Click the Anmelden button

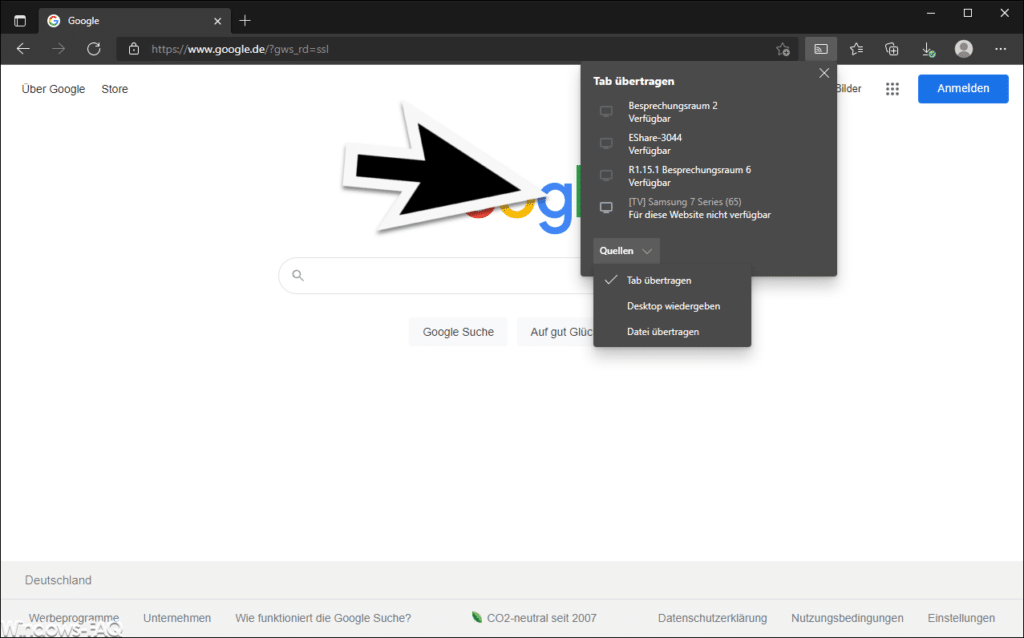click(x=963, y=88)
